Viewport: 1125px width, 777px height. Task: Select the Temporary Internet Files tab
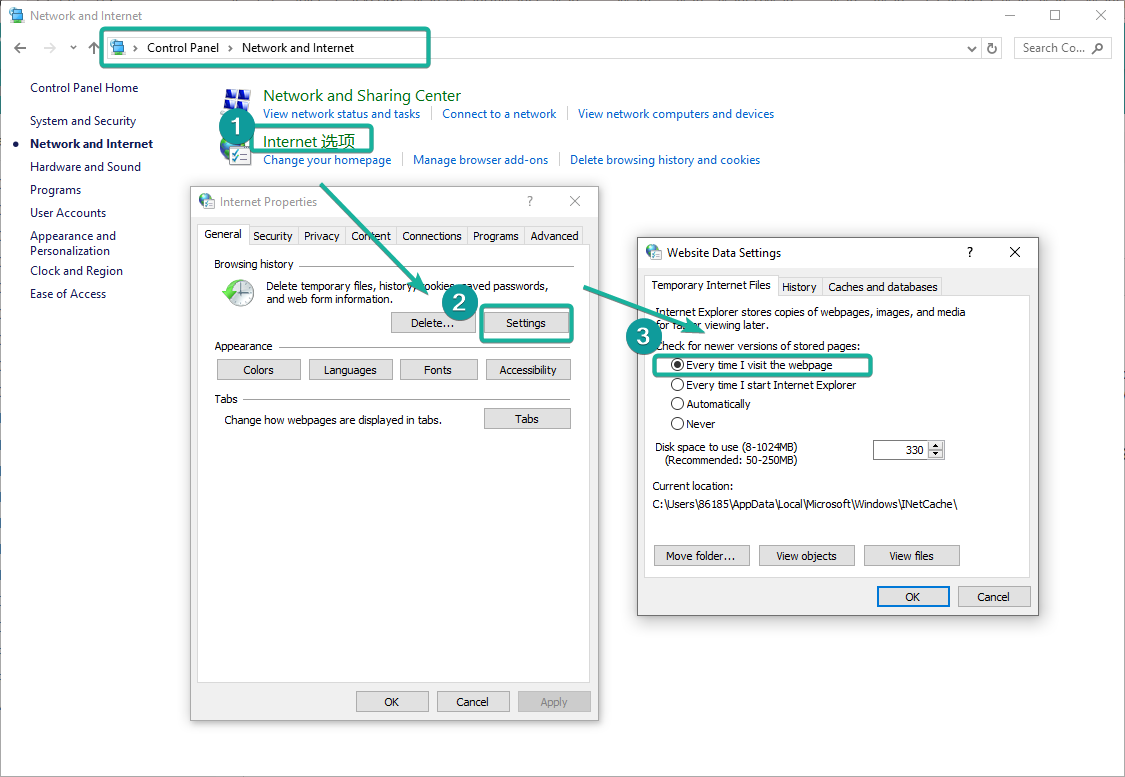coord(711,286)
